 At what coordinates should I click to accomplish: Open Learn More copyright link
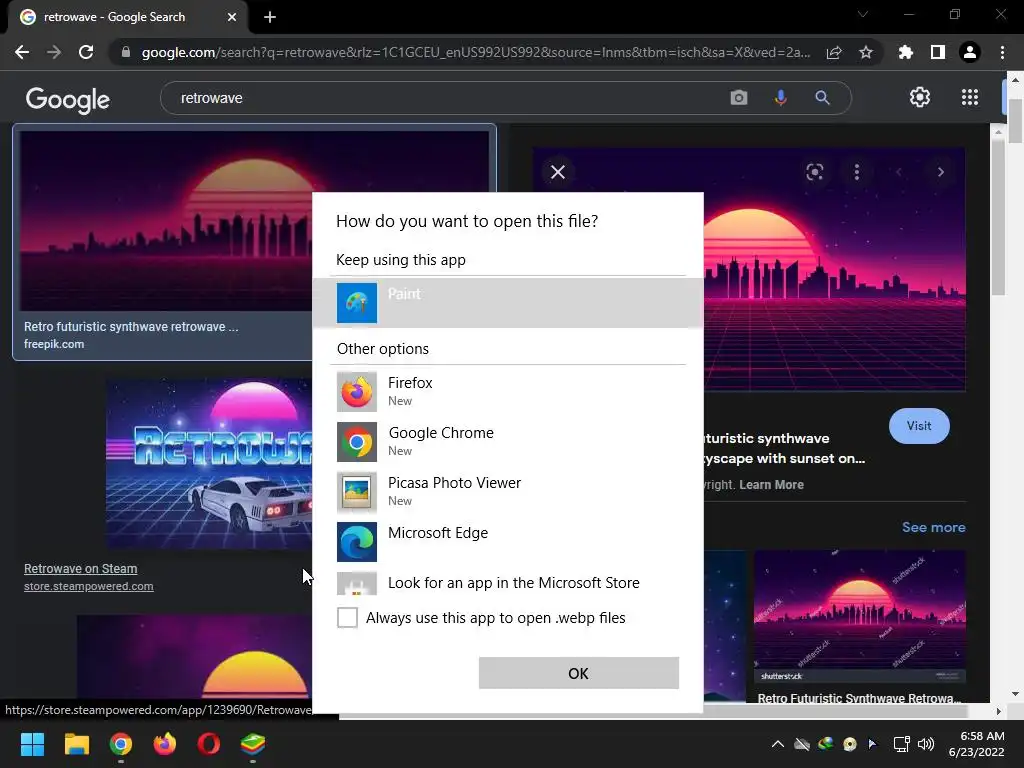coord(771,485)
